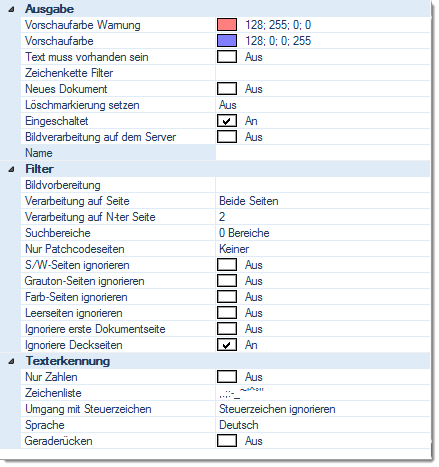
Task: Enable Leerseiten ignorieren checkbox
Action: click(227, 313)
